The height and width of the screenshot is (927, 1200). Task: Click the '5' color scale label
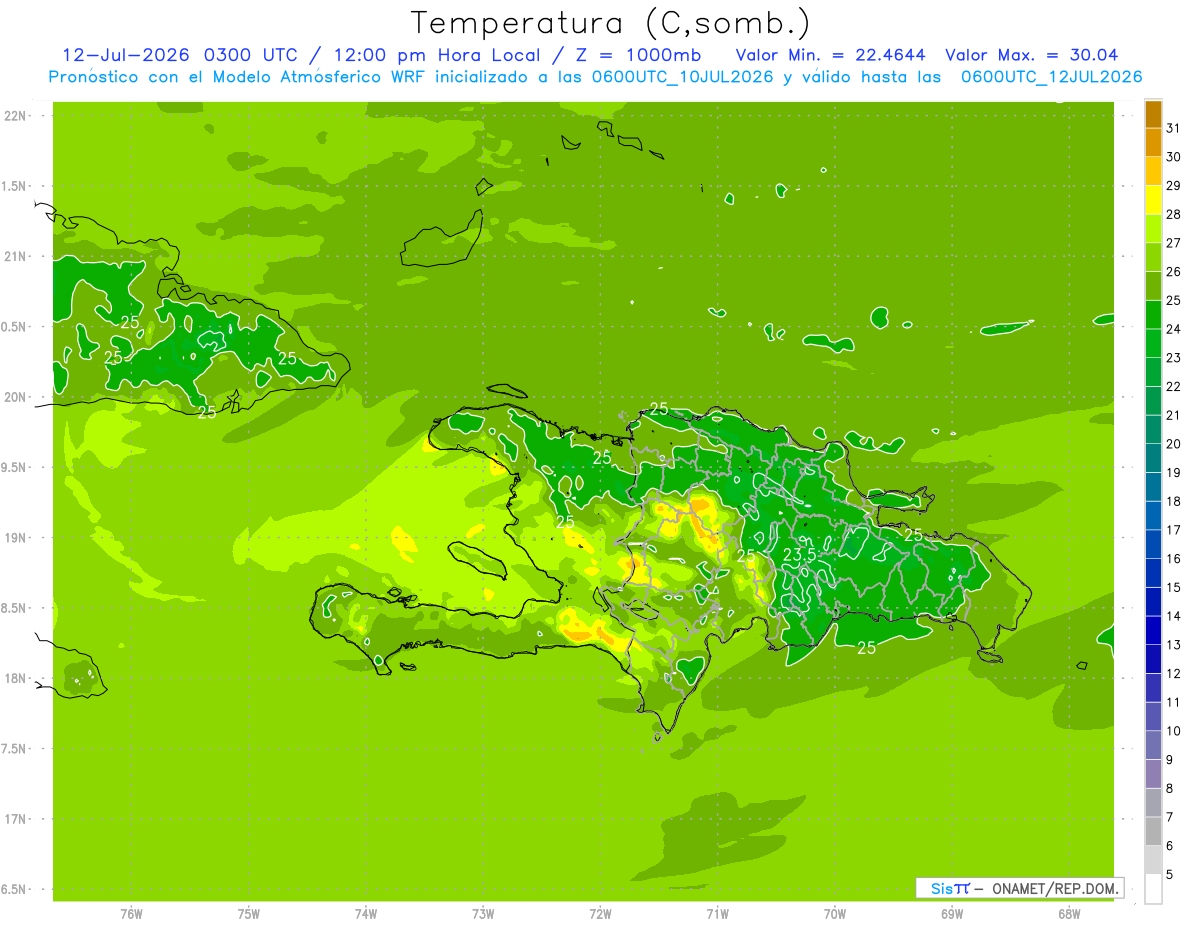coord(1169,875)
